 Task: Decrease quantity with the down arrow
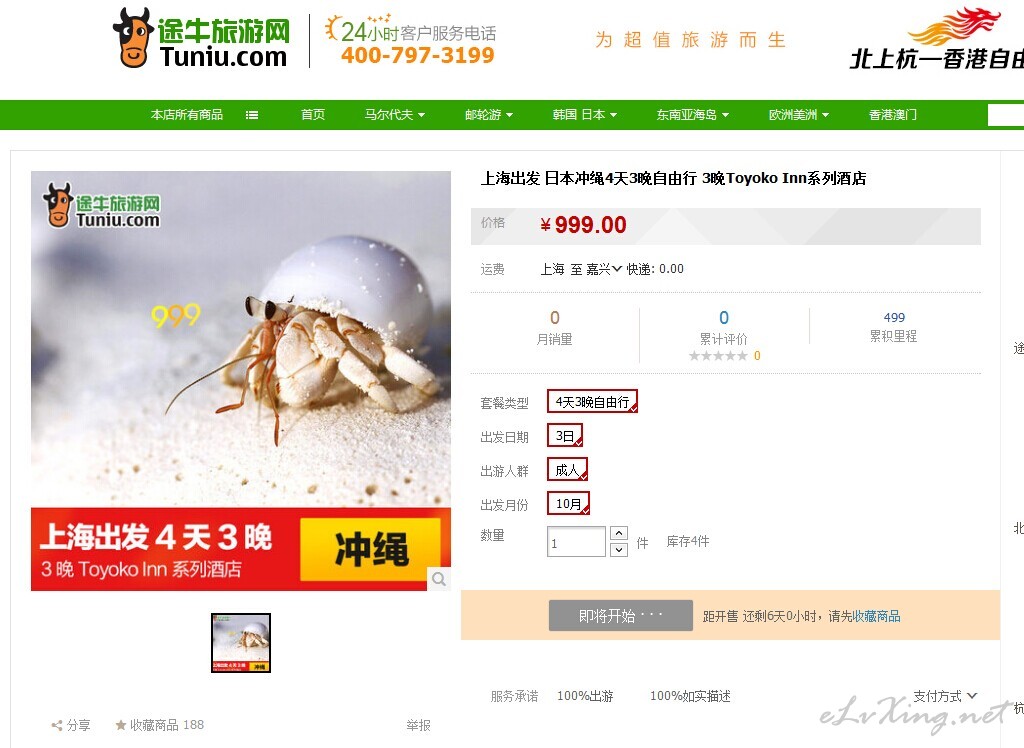click(619, 549)
